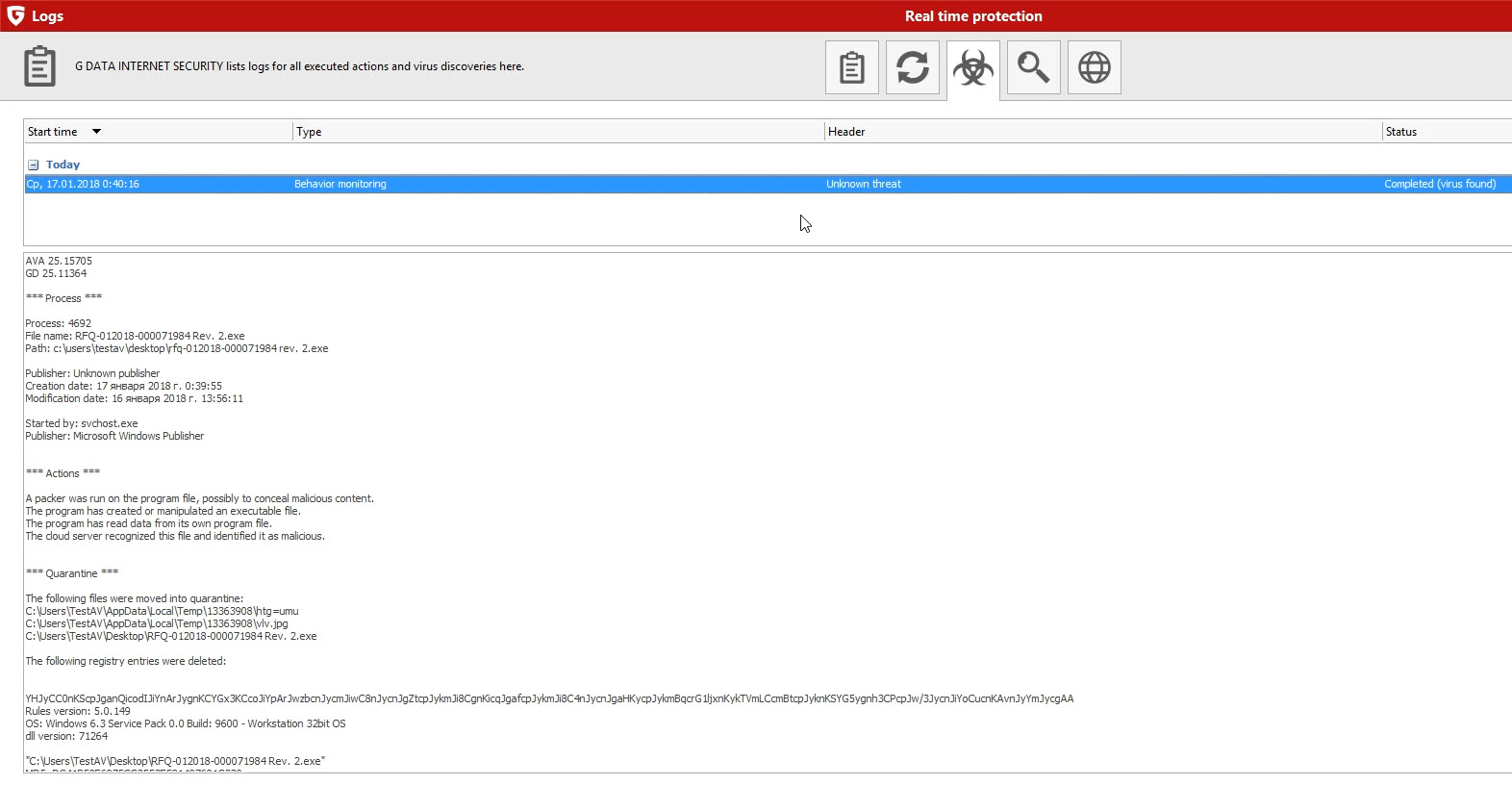This screenshot has width=1512, height=786.
Task: Open the magnifier virus scan logs tab
Action: coord(1034,67)
